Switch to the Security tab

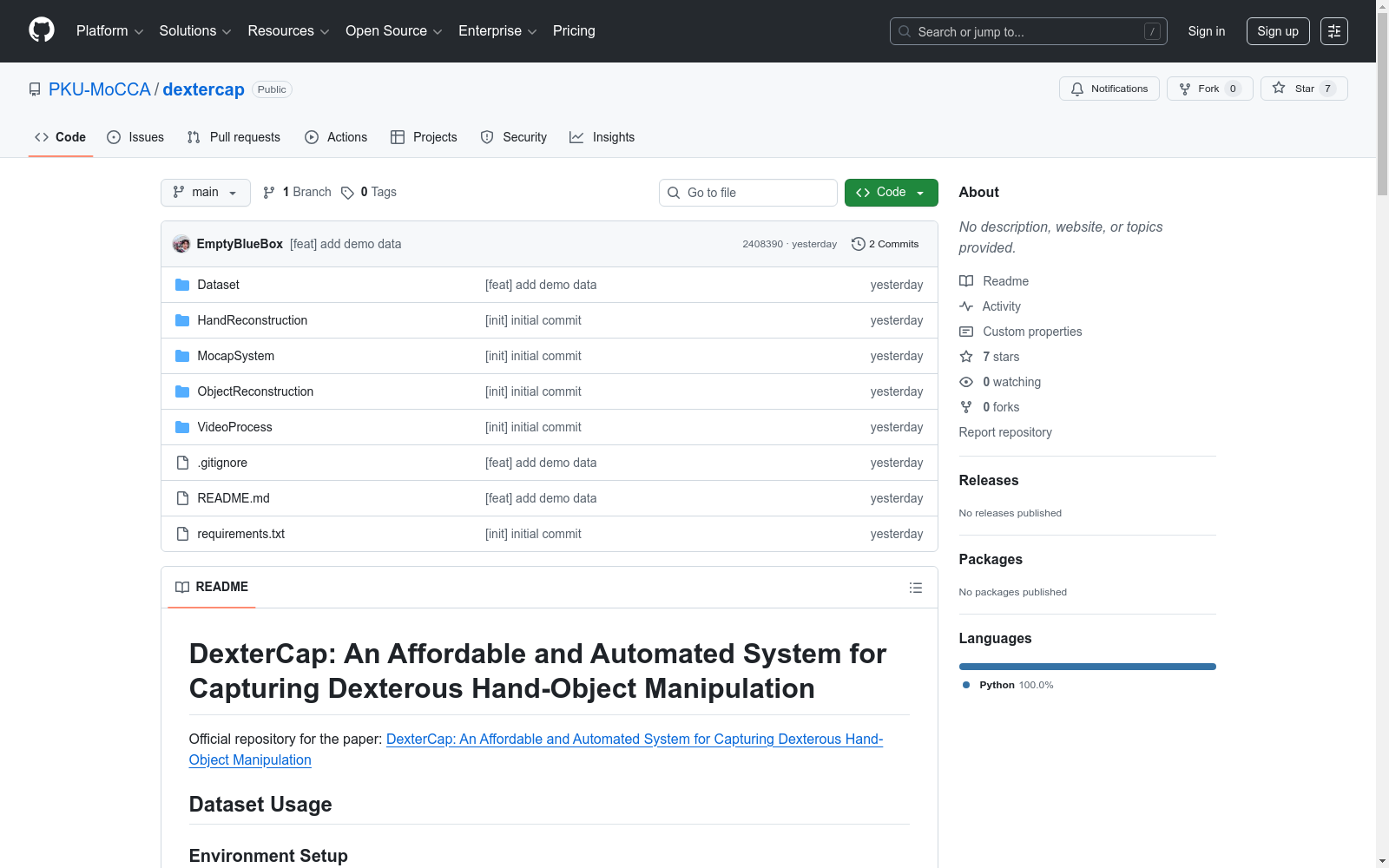tap(514, 137)
